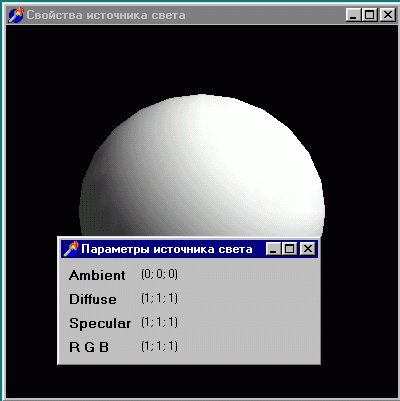The height and width of the screenshot is (401, 400).
Task: Select the R G B label
Action: tap(89, 347)
